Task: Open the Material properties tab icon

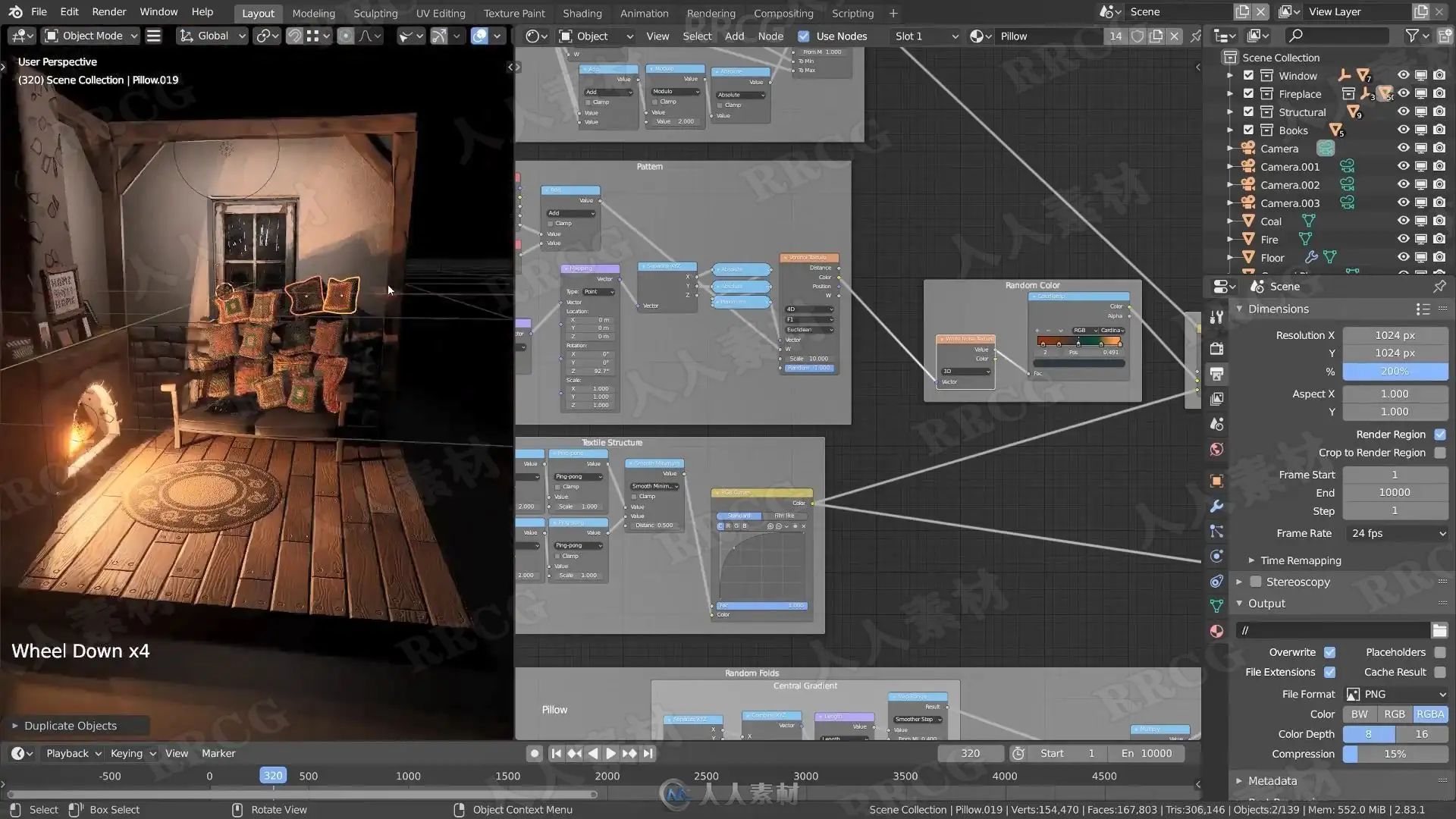Action: point(1216,631)
